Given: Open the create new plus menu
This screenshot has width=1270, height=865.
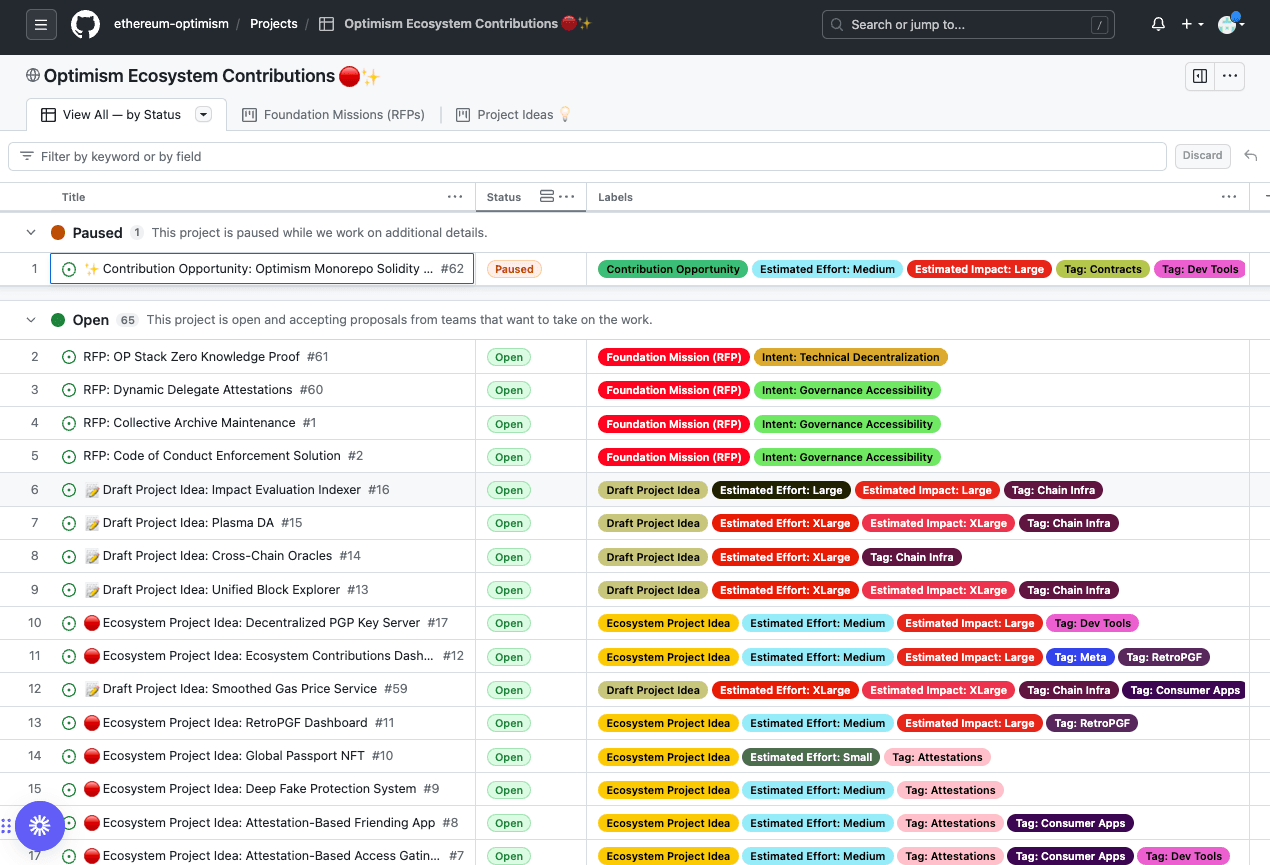Looking at the screenshot, I should click(1192, 24).
